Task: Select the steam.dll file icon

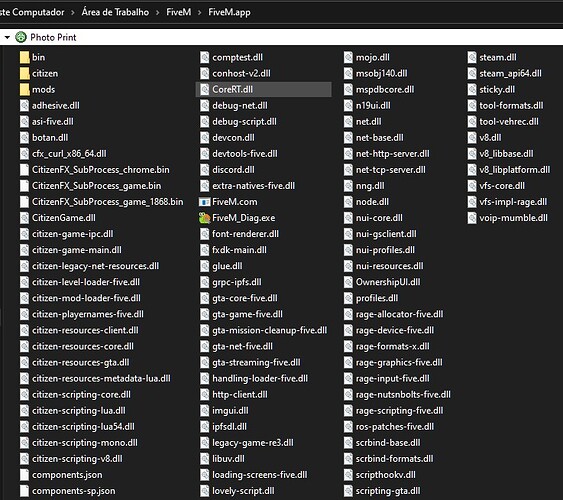Action: coord(472,57)
